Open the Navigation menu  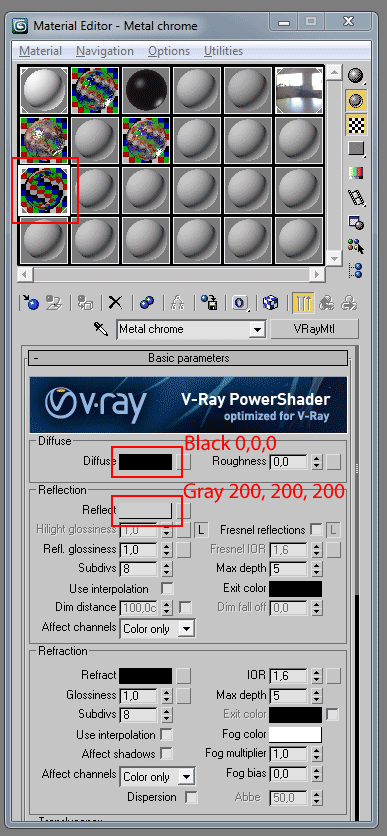tap(104, 51)
